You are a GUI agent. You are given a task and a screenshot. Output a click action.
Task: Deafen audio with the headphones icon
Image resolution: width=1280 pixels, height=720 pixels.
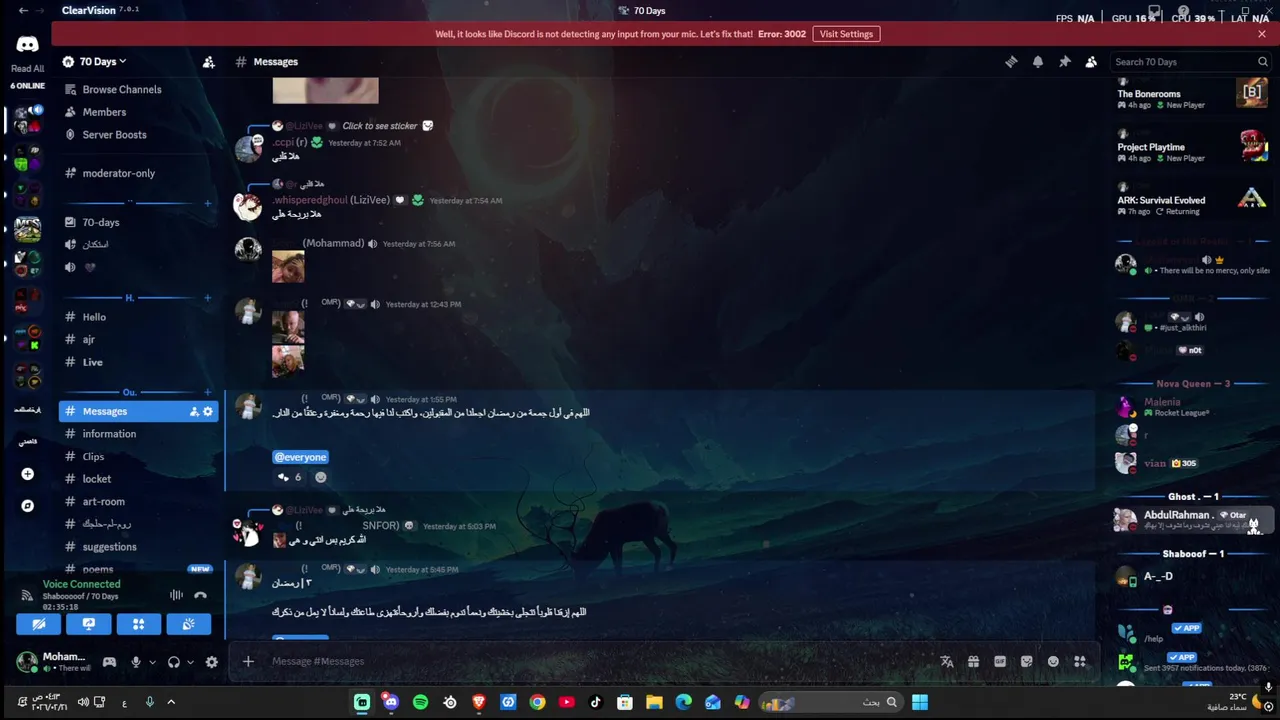click(174, 662)
